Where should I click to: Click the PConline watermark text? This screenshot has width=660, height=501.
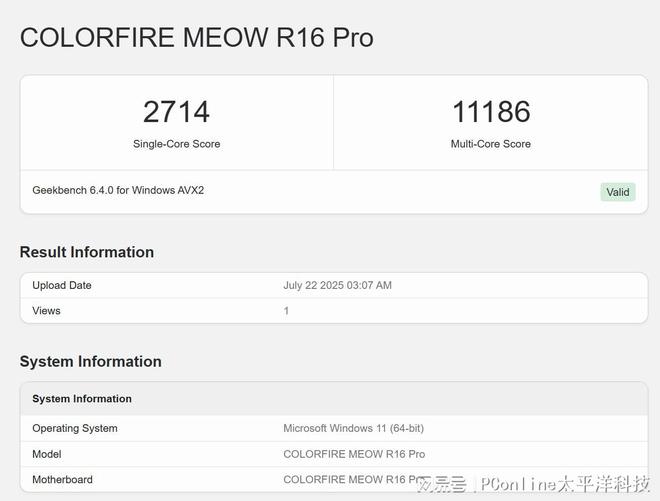pyautogui.click(x=565, y=485)
